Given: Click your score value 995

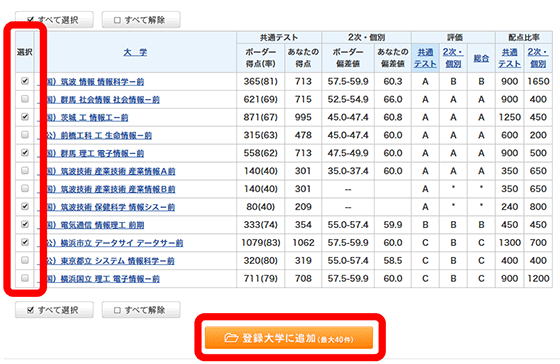Looking at the screenshot, I should 303,117.
